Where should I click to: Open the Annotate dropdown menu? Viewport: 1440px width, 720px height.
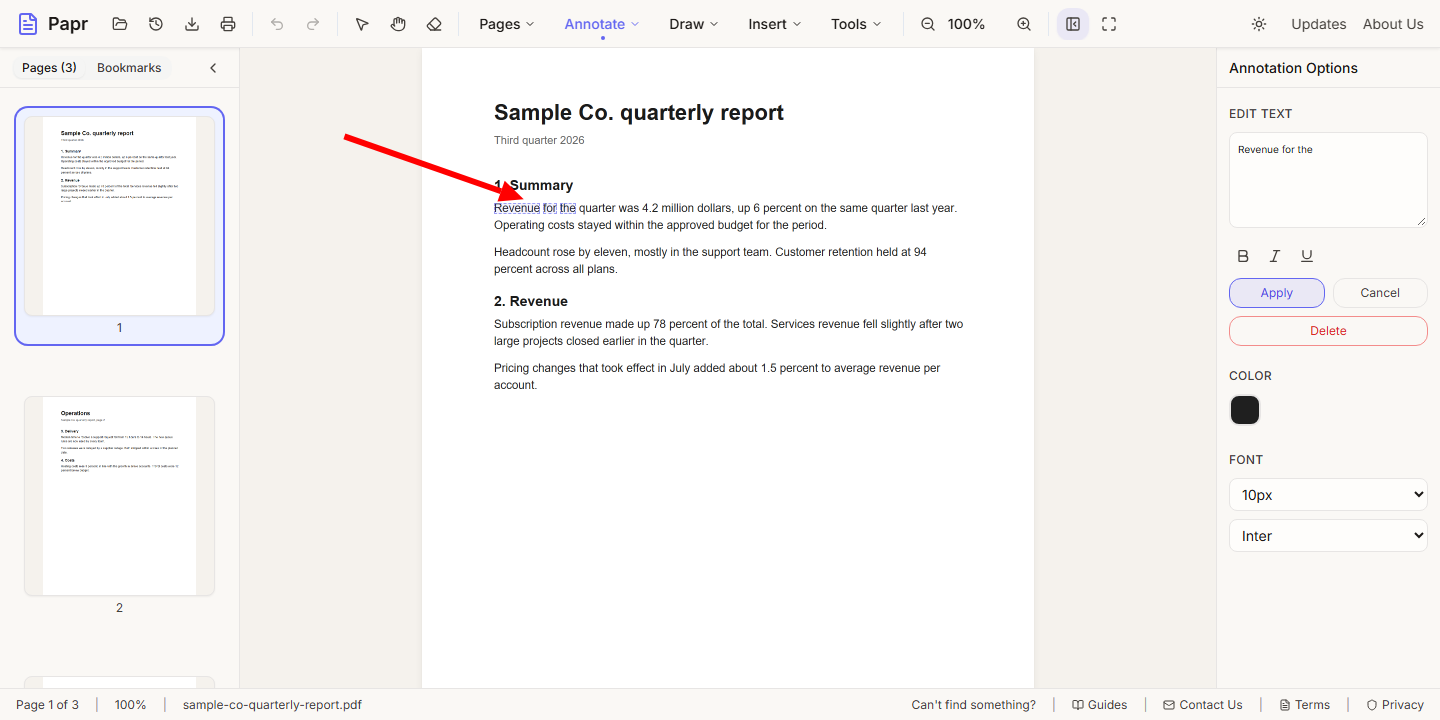602,24
